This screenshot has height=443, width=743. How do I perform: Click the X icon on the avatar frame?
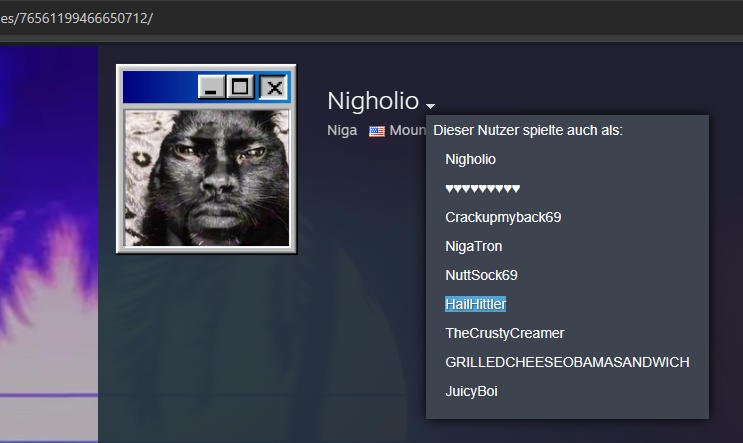272,88
